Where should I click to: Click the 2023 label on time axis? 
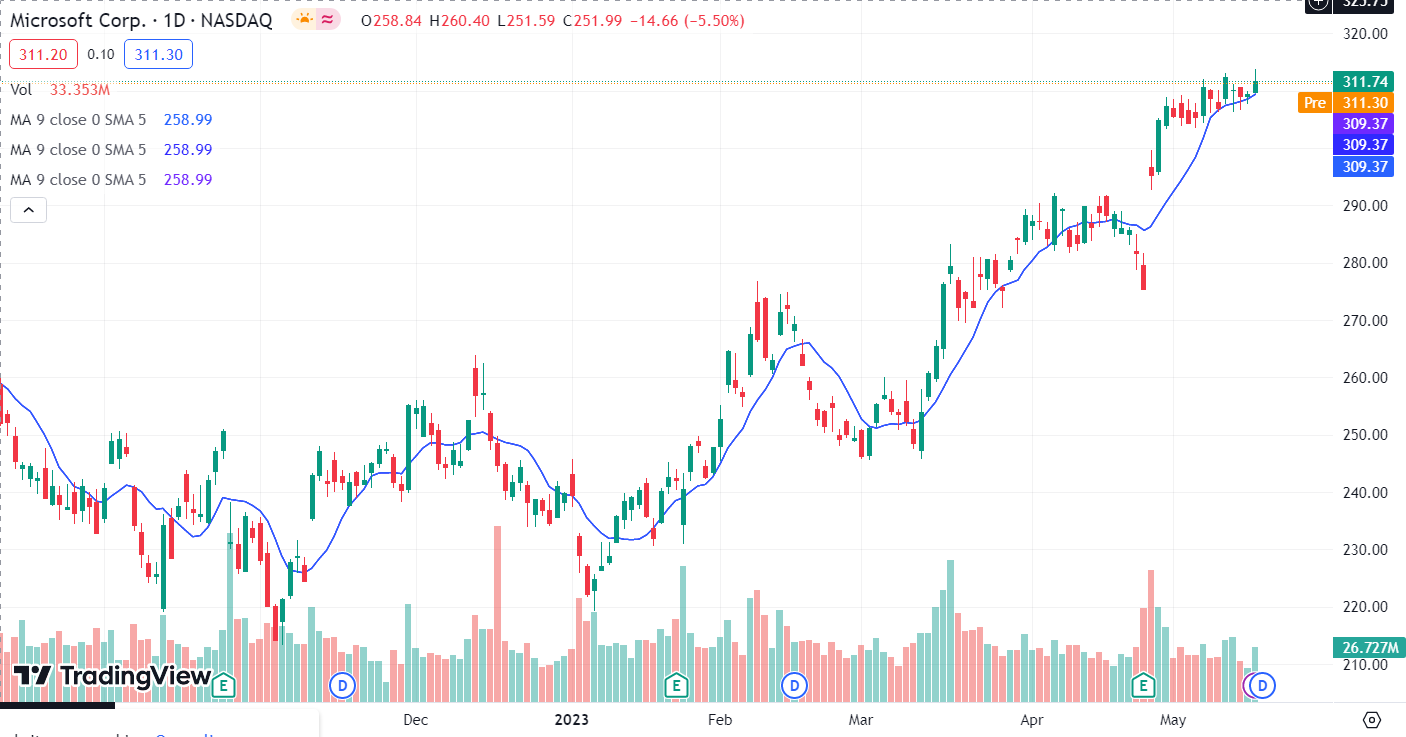pyautogui.click(x=571, y=720)
